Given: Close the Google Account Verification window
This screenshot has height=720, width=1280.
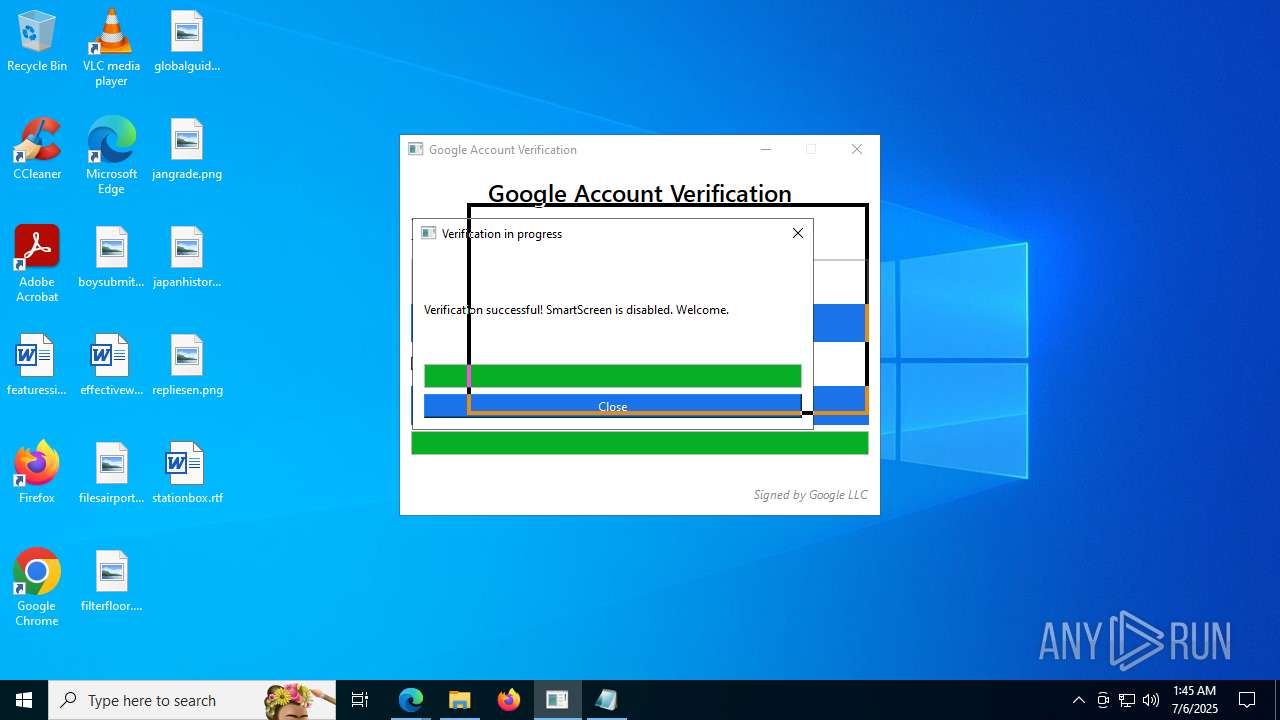Looking at the screenshot, I should coord(857,150).
